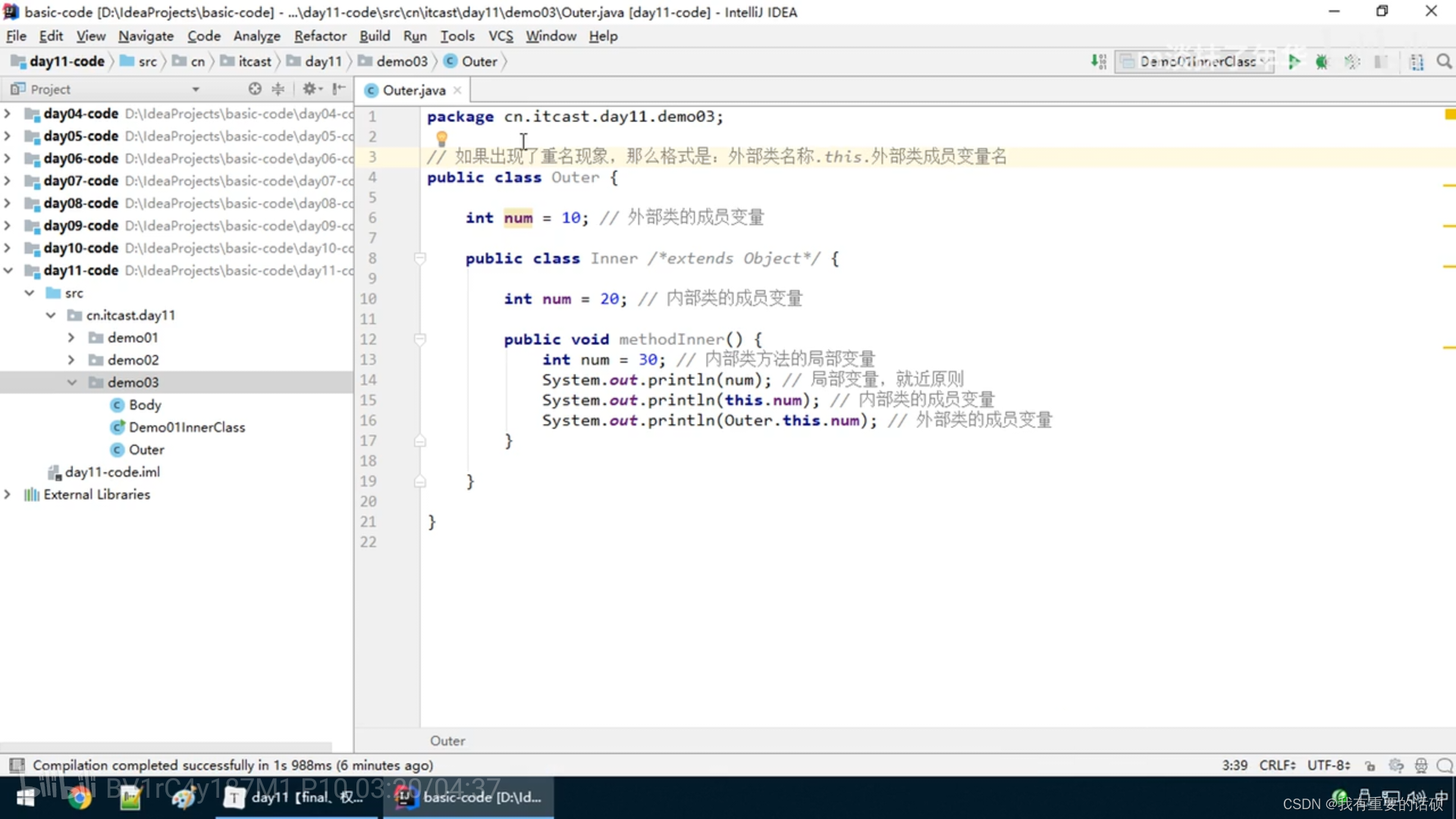Click the yellow analysis status indicator at the top of the editor
The image size is (1456, 819).
click(x=1449, y=115)
